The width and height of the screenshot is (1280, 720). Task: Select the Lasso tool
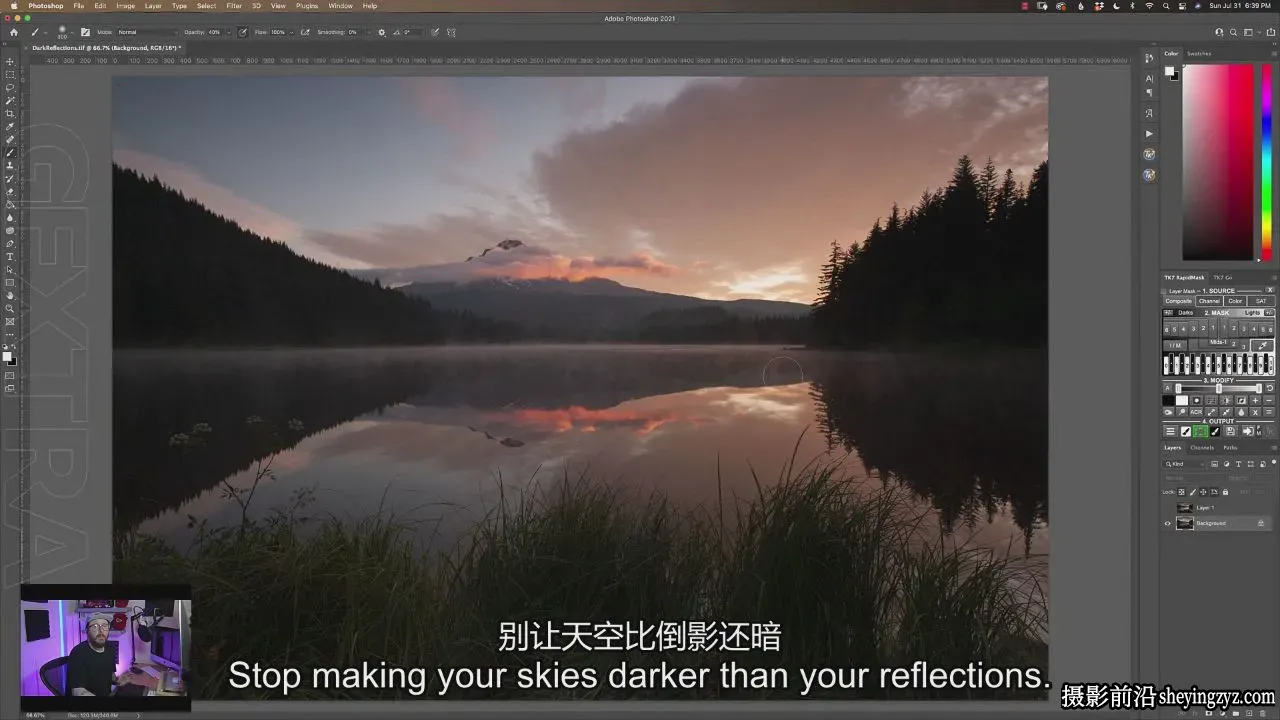tap(10, 88)
